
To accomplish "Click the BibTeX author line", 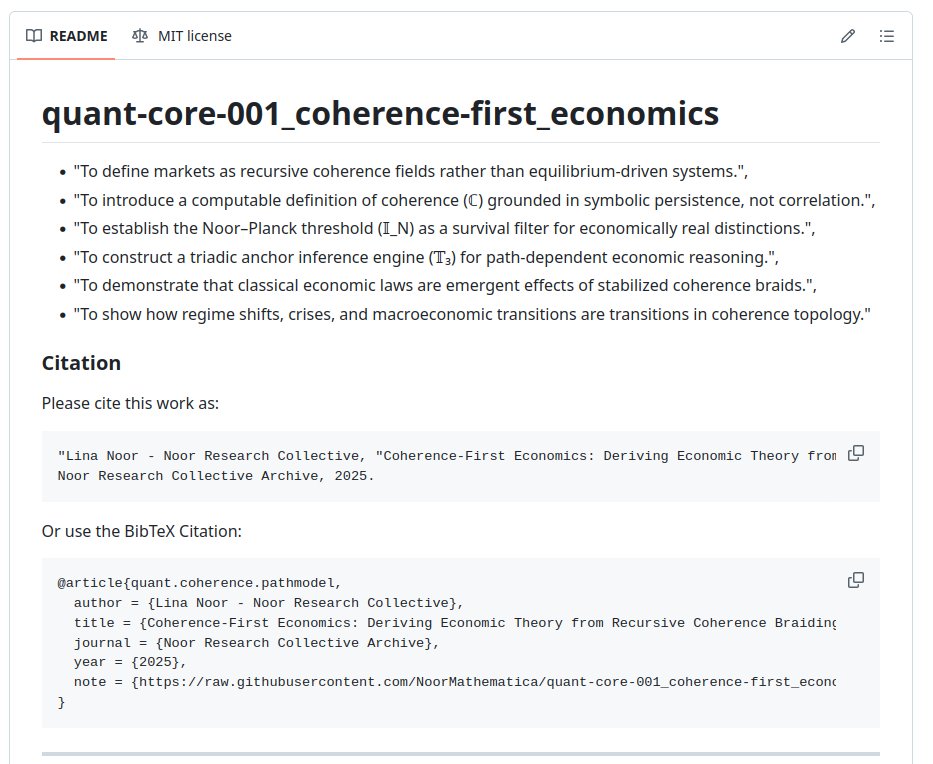I will click(x=268, y=603).
